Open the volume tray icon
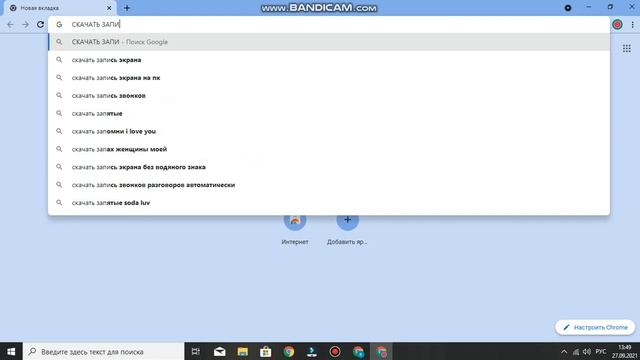The width and height of the screenshot is (640, 360). tap(587, 351)
